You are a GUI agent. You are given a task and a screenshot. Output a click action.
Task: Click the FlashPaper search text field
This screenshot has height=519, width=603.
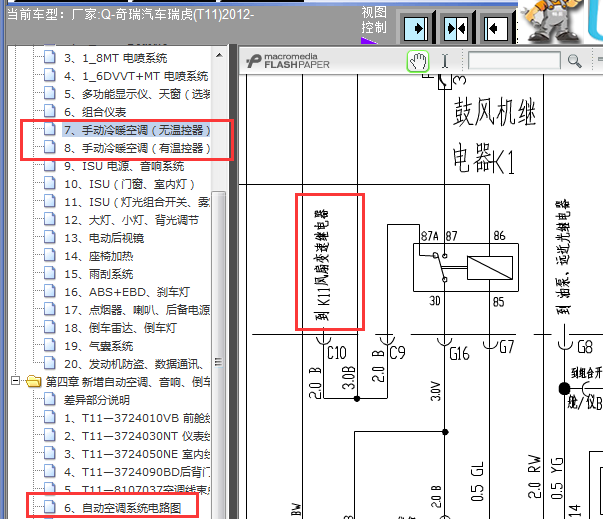[514, 61]
